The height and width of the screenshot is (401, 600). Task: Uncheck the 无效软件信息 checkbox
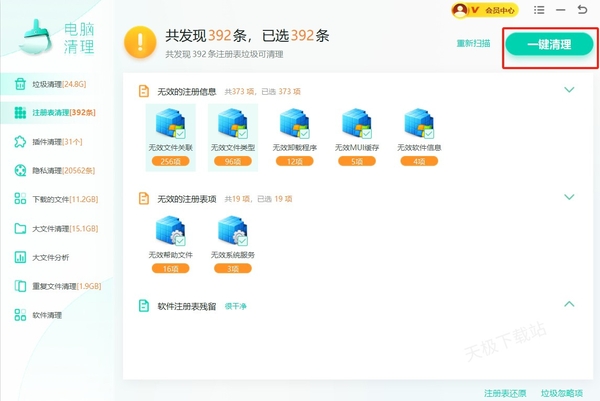[429, 134]
